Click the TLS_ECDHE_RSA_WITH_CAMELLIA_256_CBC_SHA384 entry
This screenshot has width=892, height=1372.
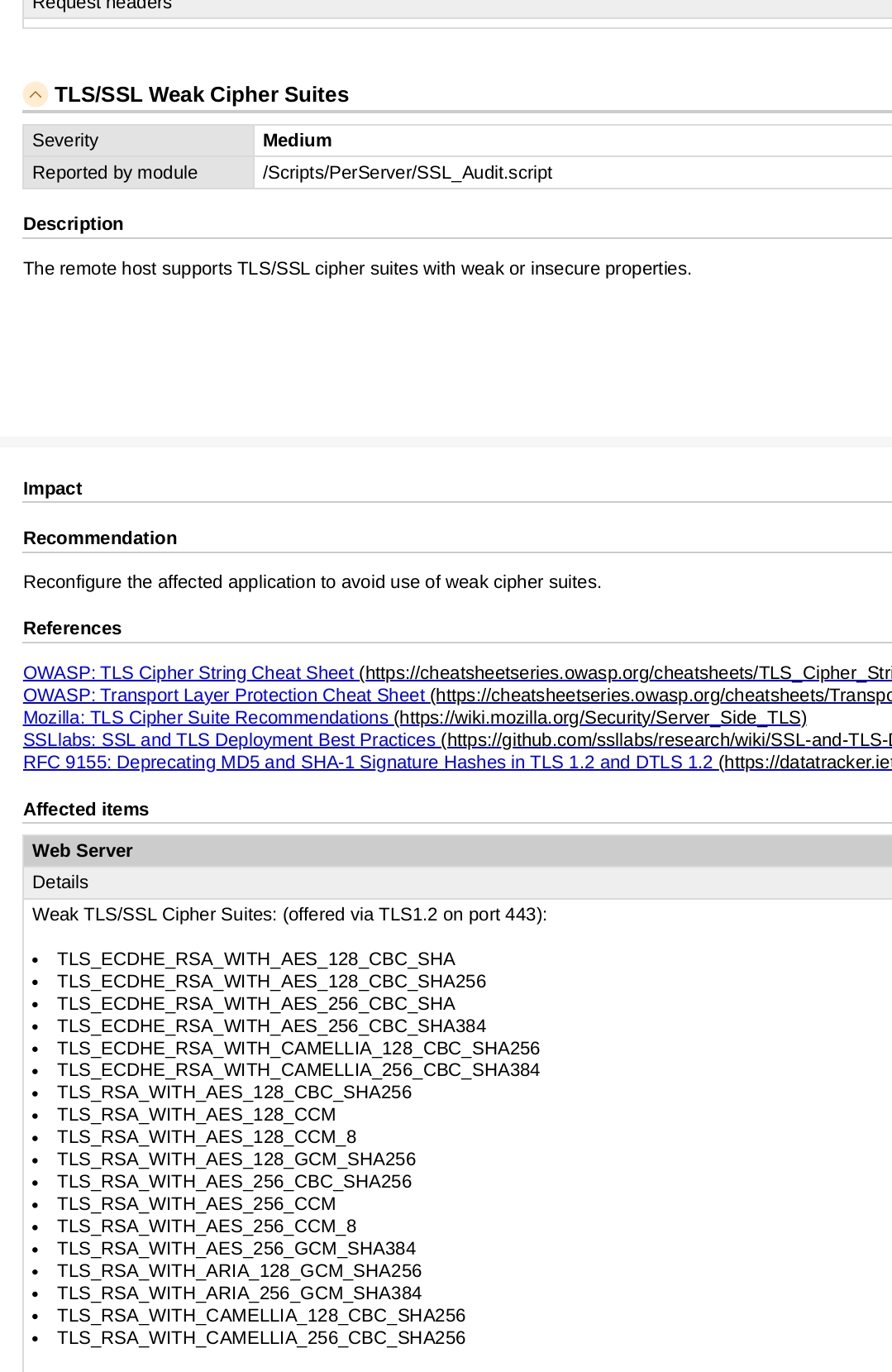[298, 1070]
